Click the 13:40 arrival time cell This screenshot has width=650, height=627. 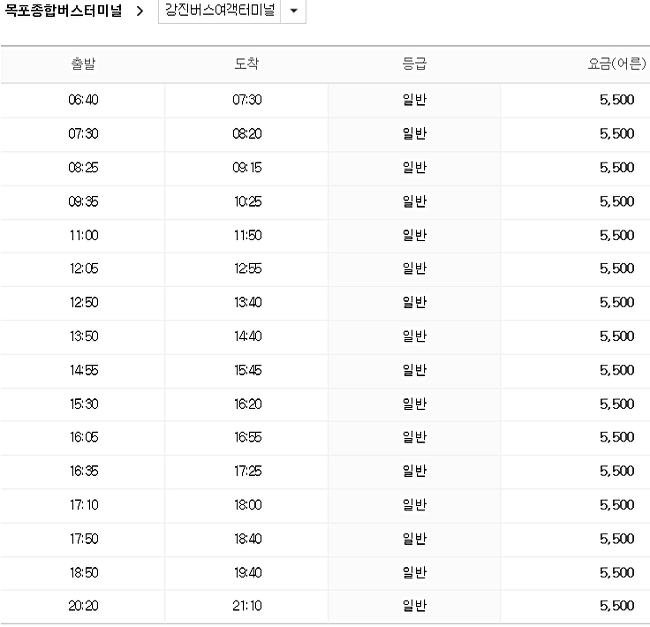(248, 303)
